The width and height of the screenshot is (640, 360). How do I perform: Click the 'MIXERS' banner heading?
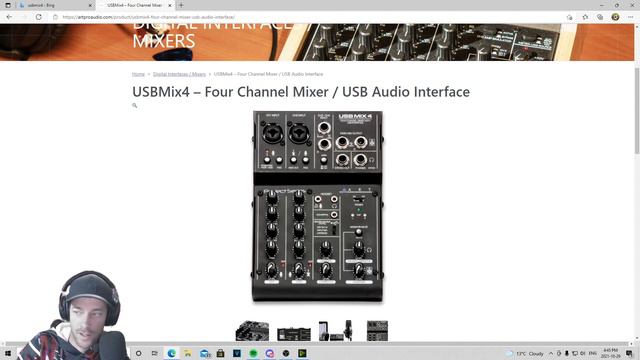point(164,41)
